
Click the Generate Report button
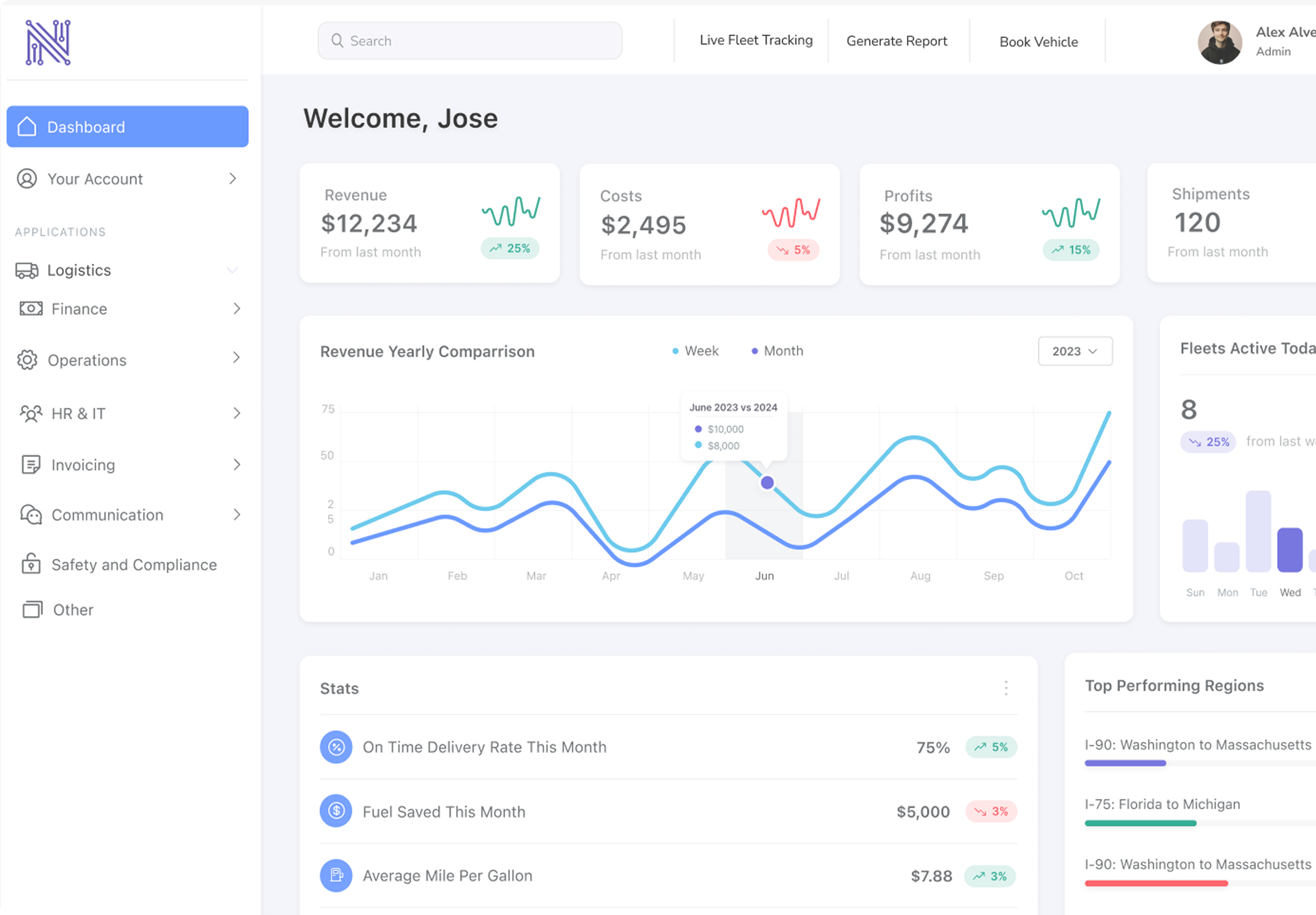896,41
